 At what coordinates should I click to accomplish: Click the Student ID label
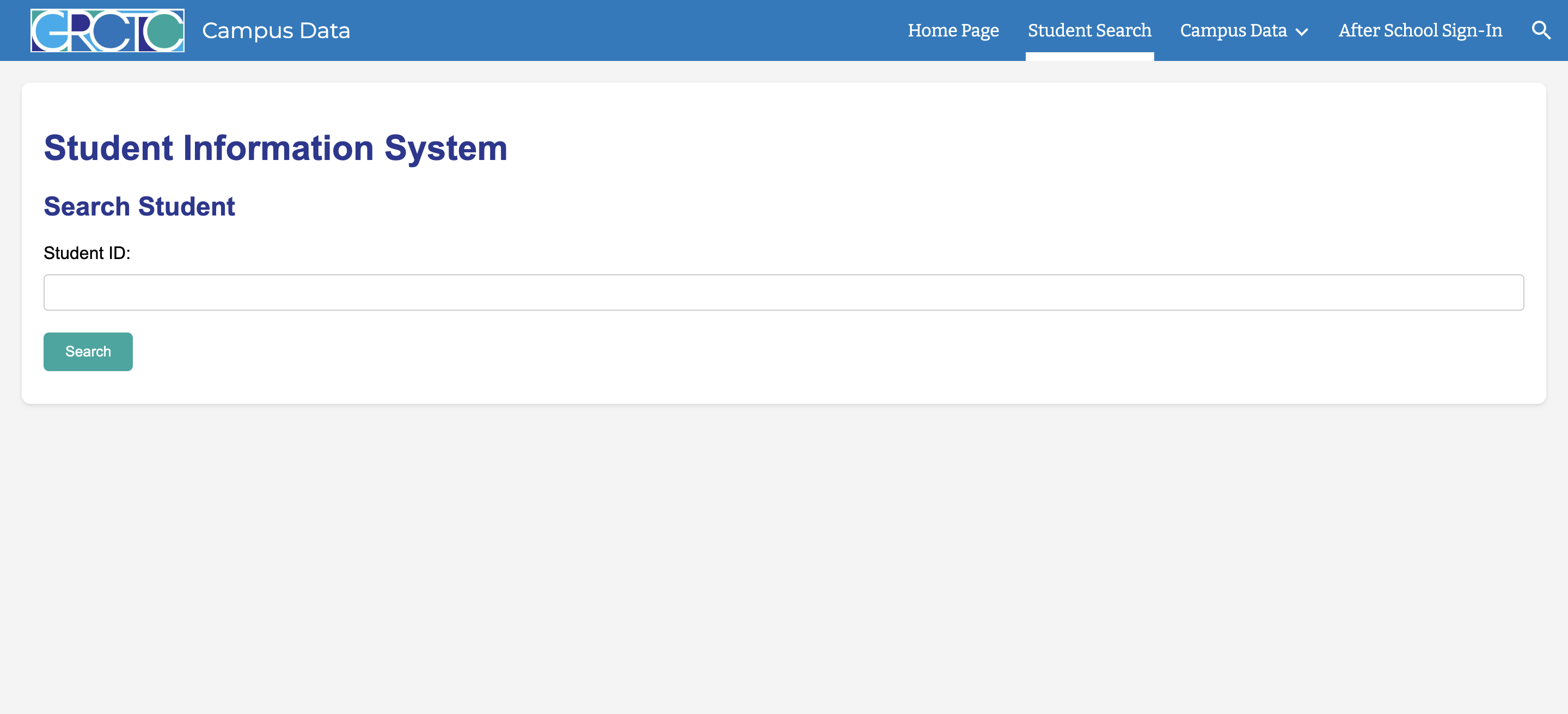(87, 253)
